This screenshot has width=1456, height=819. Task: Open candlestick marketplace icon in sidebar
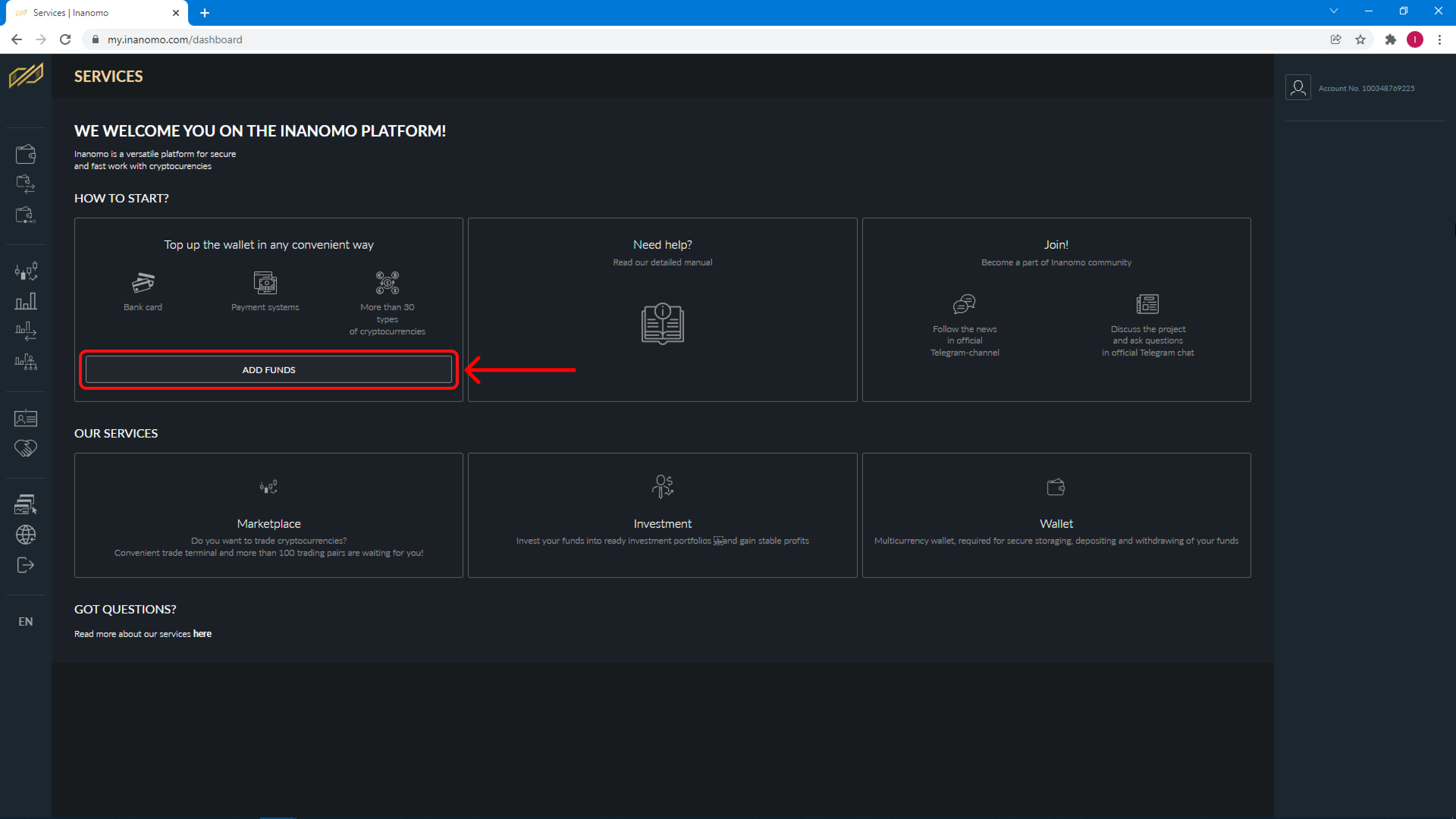(x=25, y=271)
